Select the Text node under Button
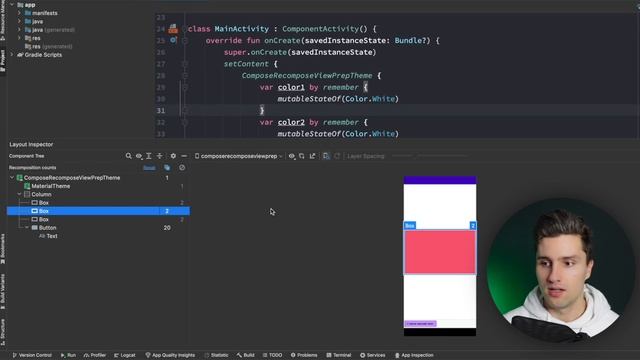Image resolution: width=640 pixels, height=360 pixels. pyautogui.click(x=52, y=236)
